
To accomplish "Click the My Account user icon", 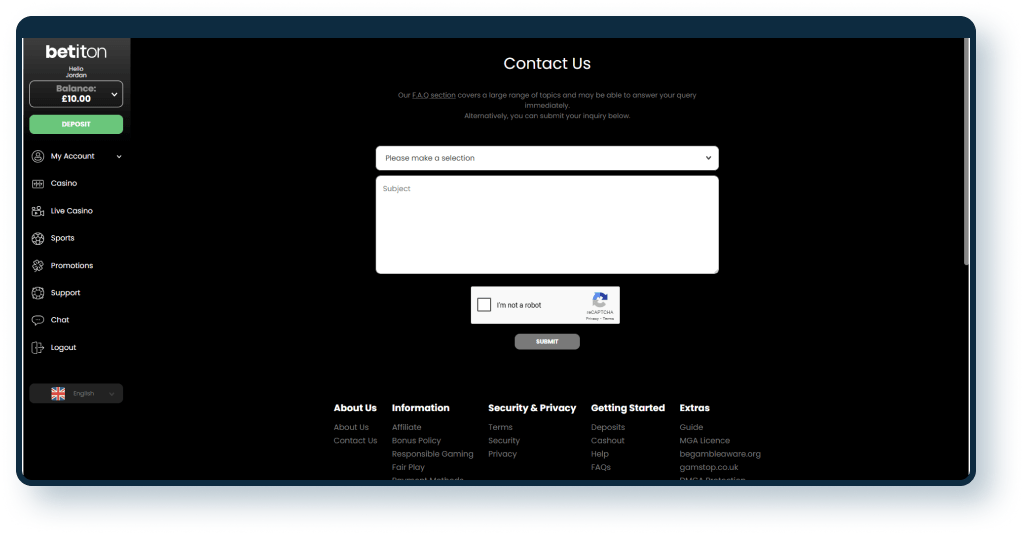I will [38, 156].
